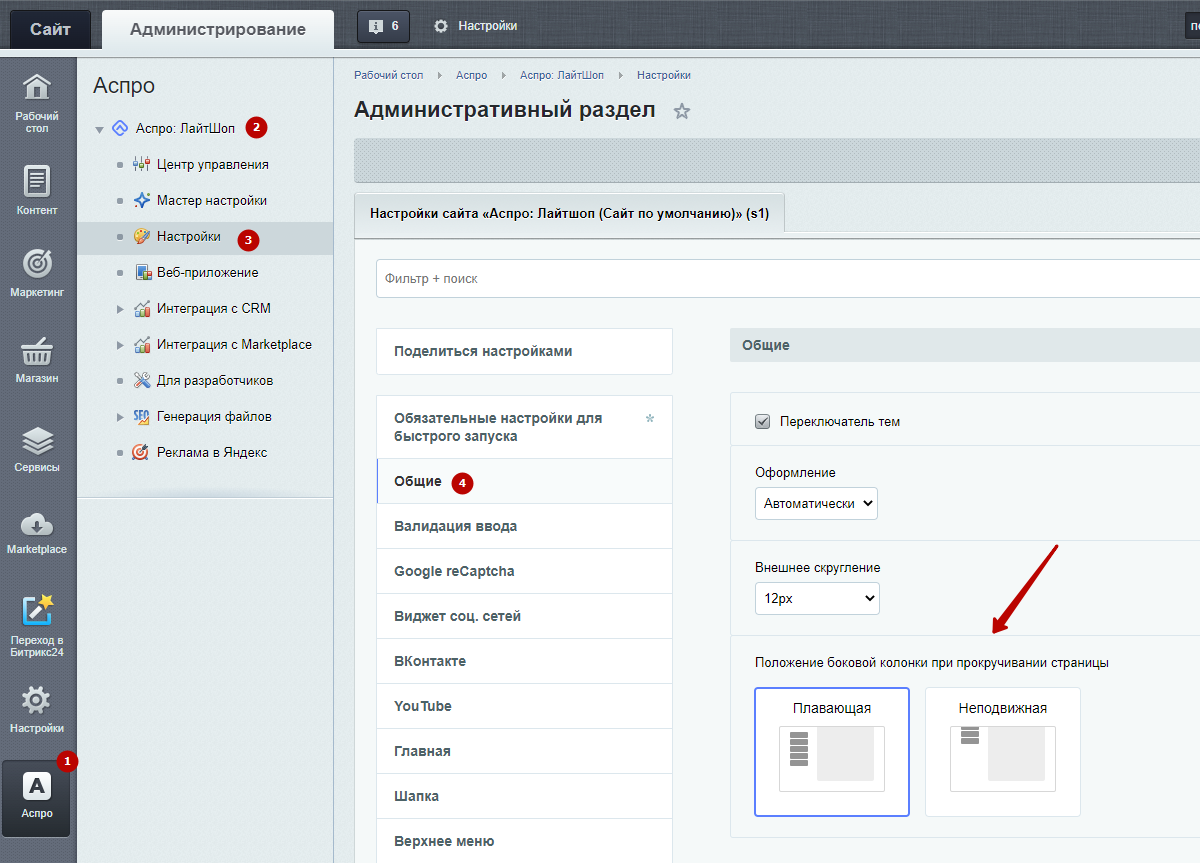Select Неподвижная sidebar position option
This screenshot has width=1200, height=863.
[1003, 752]
